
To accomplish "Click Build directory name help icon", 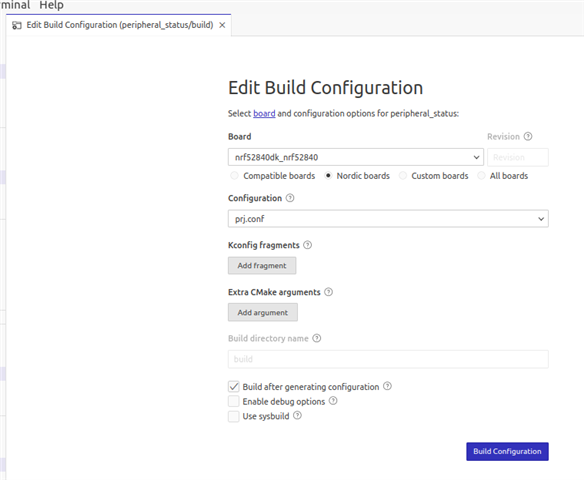I will (x=317, y=338).
